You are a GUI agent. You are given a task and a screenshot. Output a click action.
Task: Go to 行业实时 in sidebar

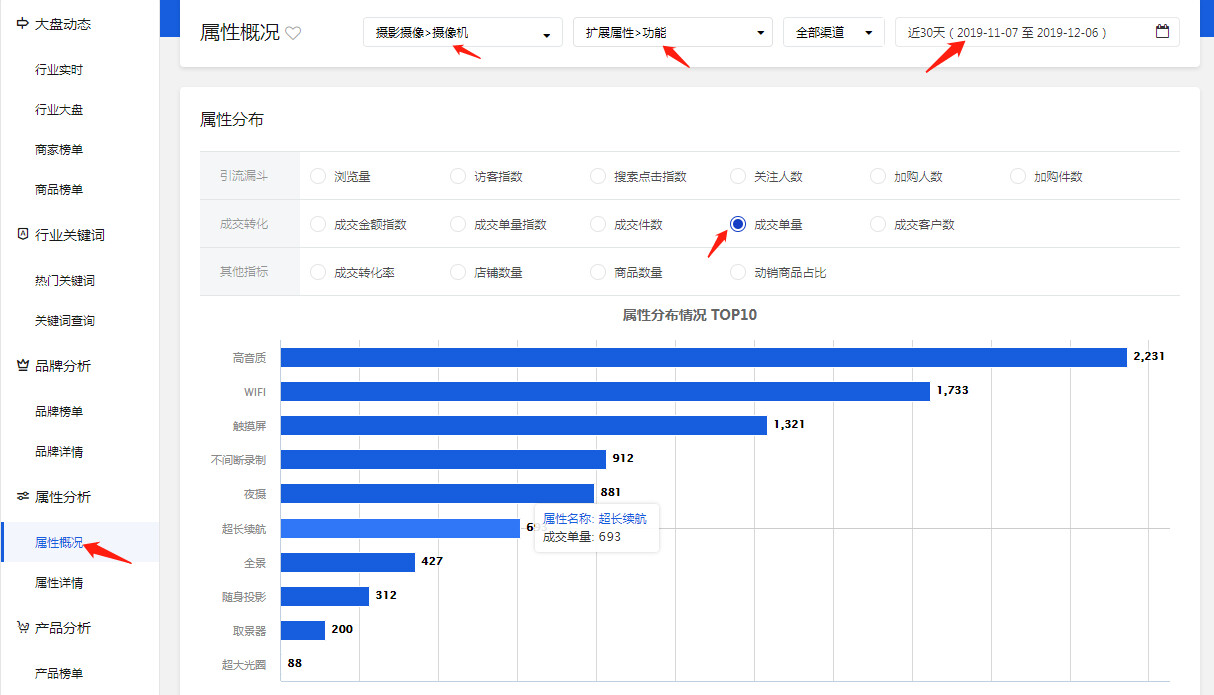point(59,70)
